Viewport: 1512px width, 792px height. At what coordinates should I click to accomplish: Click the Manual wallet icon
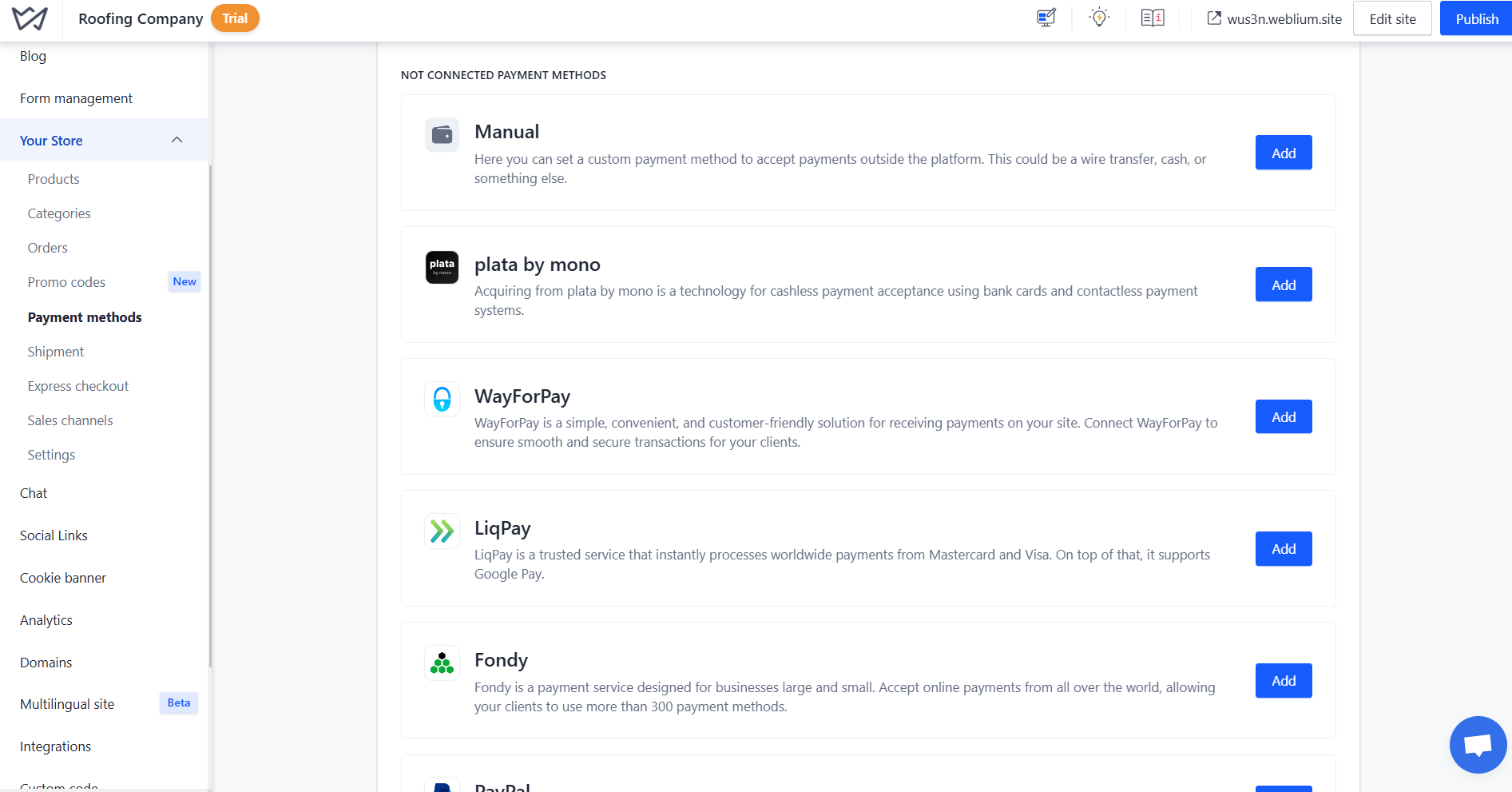(442, 135)
